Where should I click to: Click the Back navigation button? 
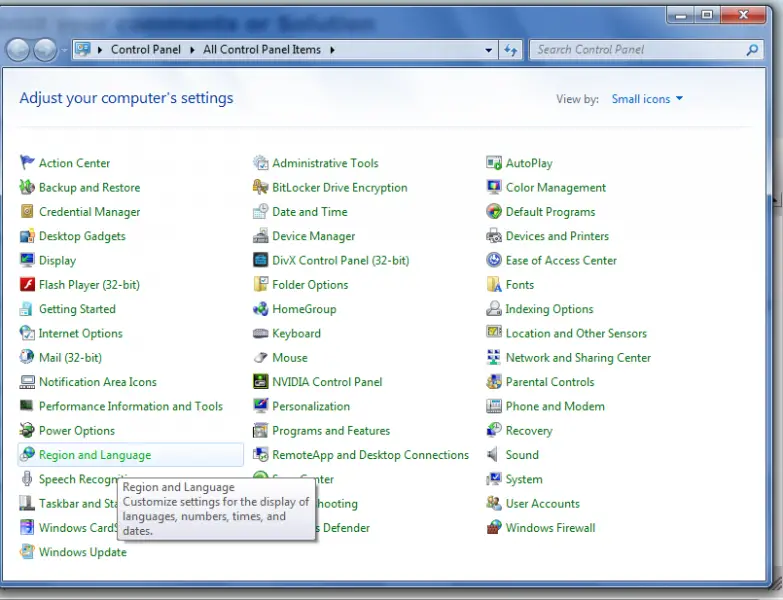click(x=18, y=50)
